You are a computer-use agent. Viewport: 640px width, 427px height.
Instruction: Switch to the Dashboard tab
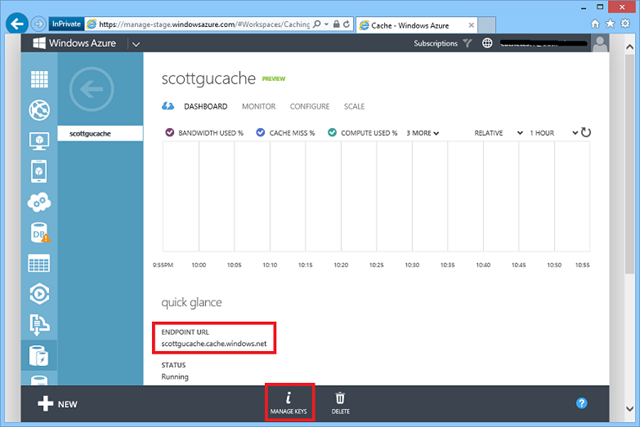coord(205,107)
